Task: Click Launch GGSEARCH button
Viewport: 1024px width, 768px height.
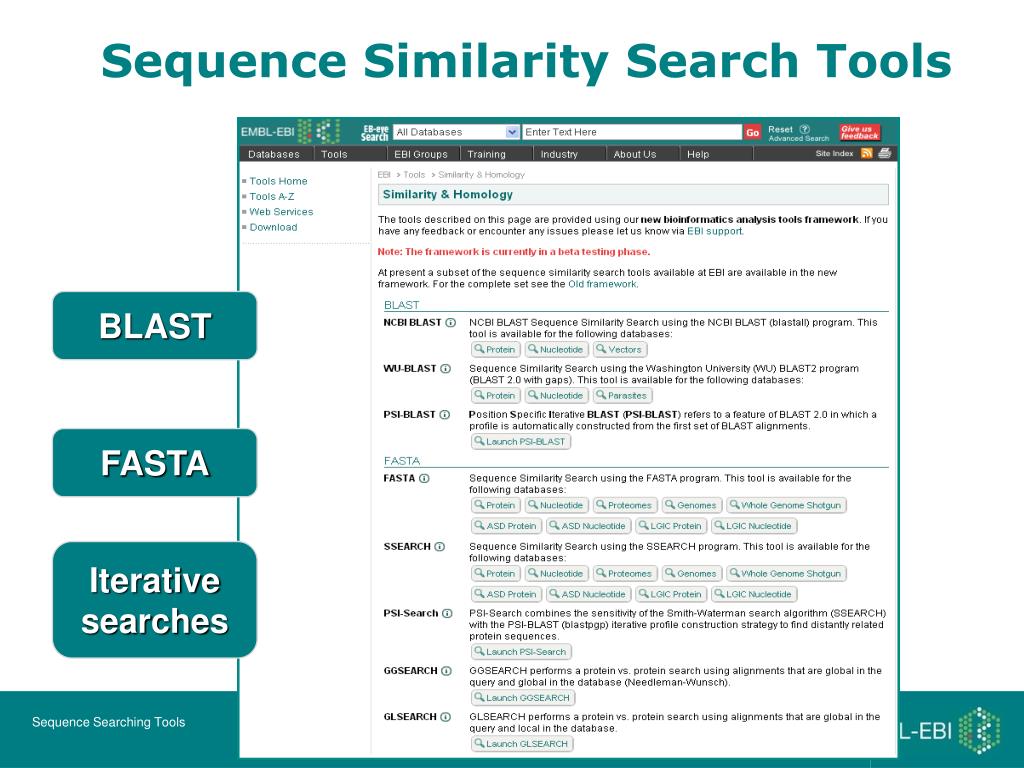Action: [x=522, y=697]
